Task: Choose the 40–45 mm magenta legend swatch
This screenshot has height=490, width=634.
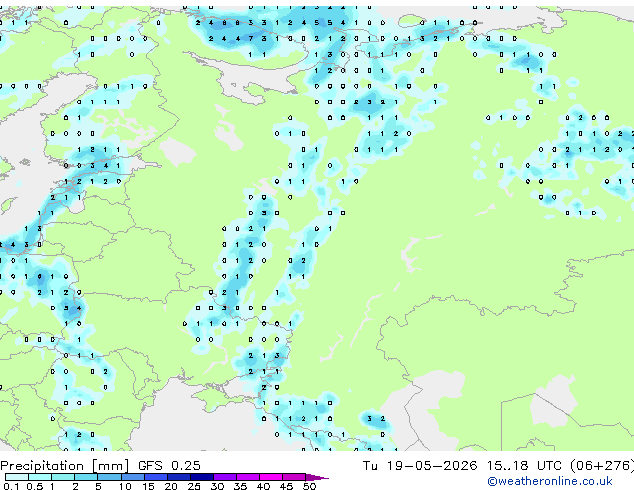Action: (271, 477)
